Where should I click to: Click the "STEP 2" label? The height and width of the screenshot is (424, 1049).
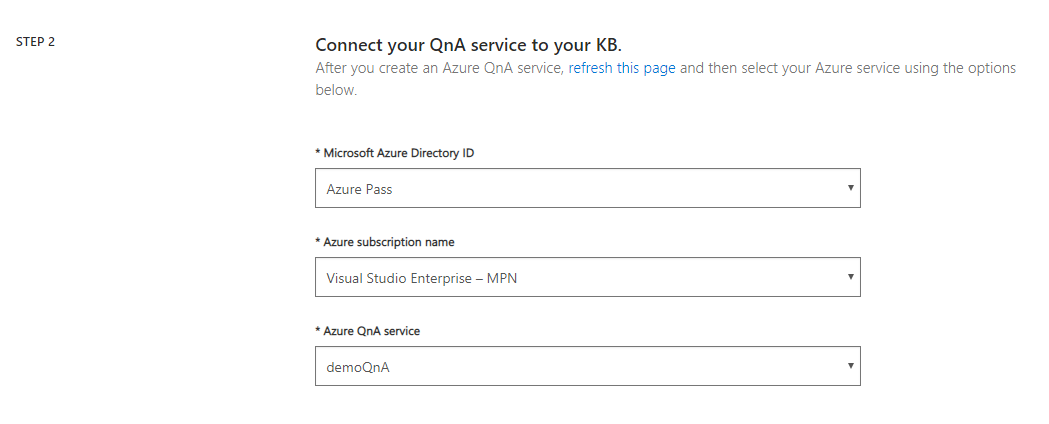click(35, 42)
